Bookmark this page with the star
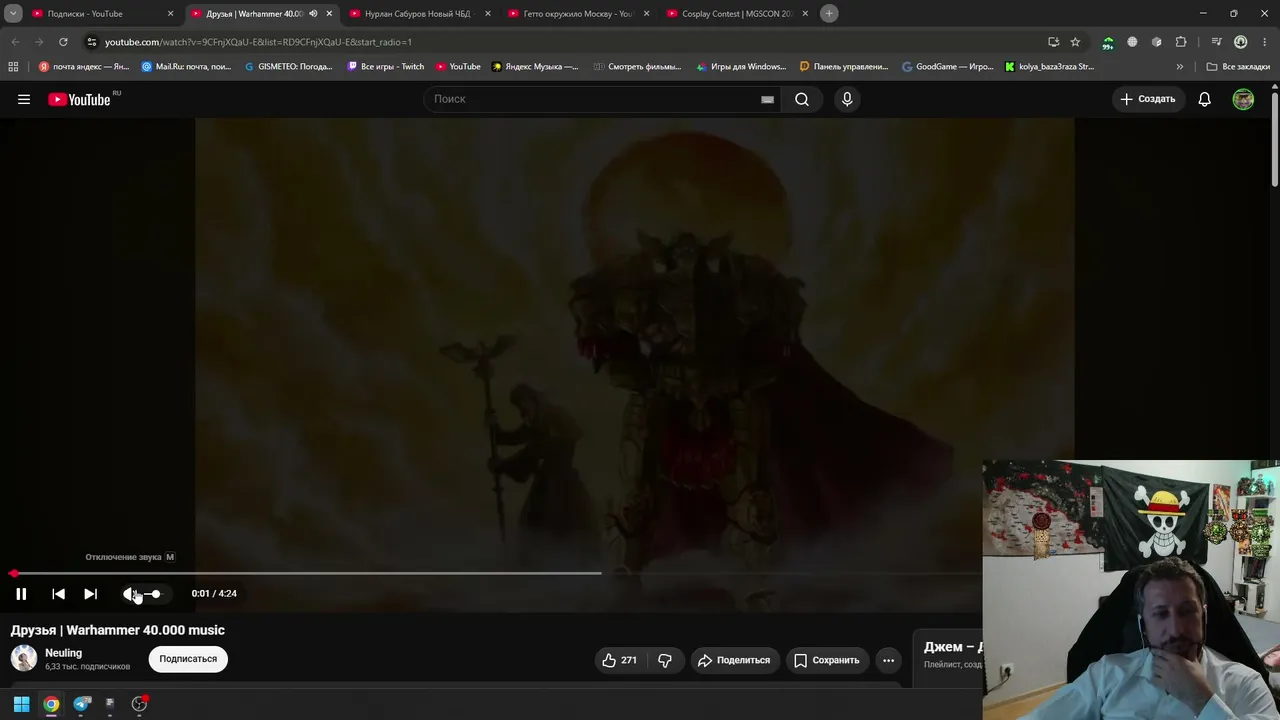Image resolution: width=1280 pixels, height=720 pixels. pos(1075,42)
